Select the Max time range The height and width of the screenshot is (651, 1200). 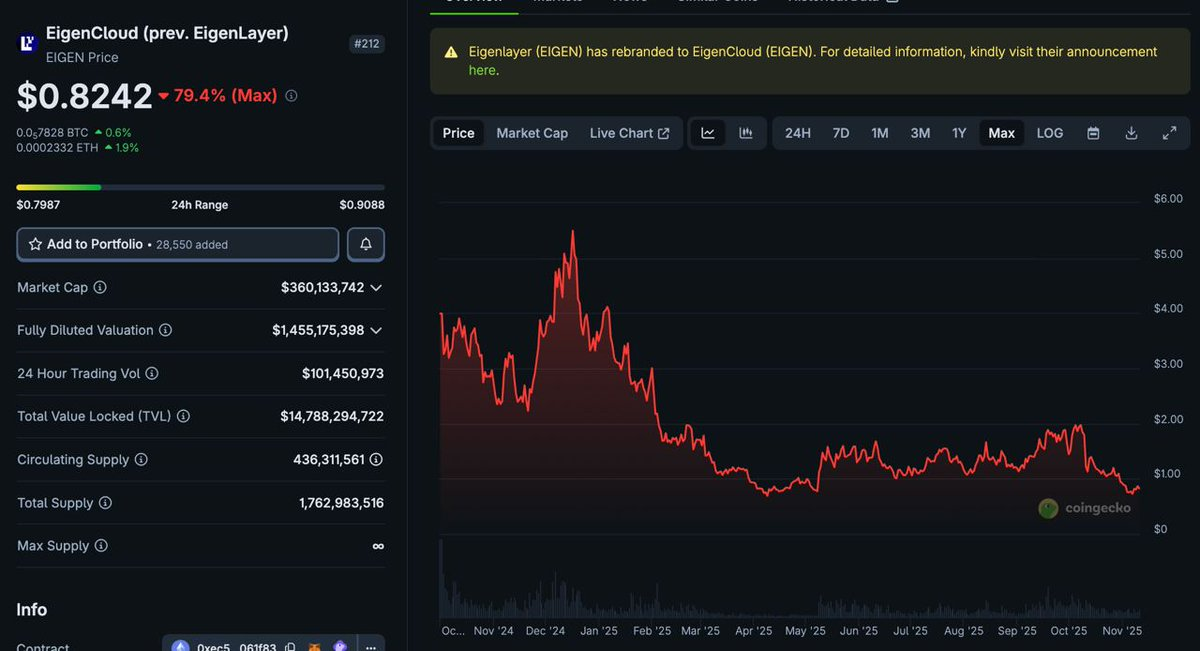1001,133
